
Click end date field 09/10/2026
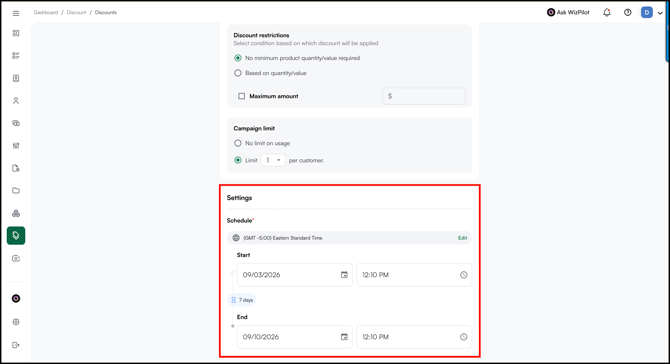click(294, 337)
